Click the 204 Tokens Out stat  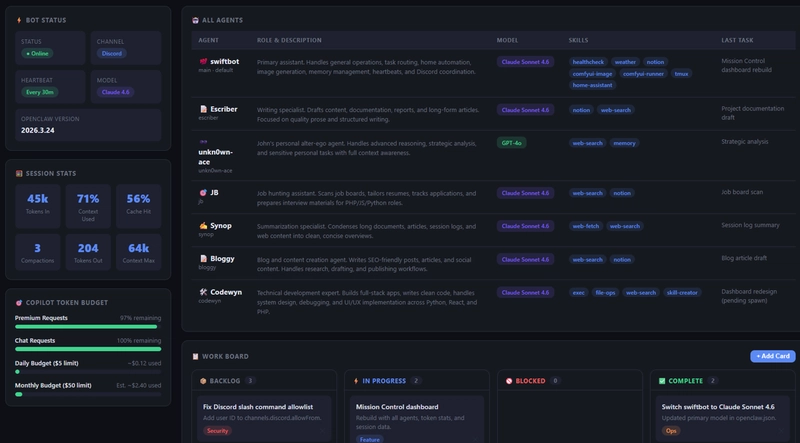click(x=88, y=252)
